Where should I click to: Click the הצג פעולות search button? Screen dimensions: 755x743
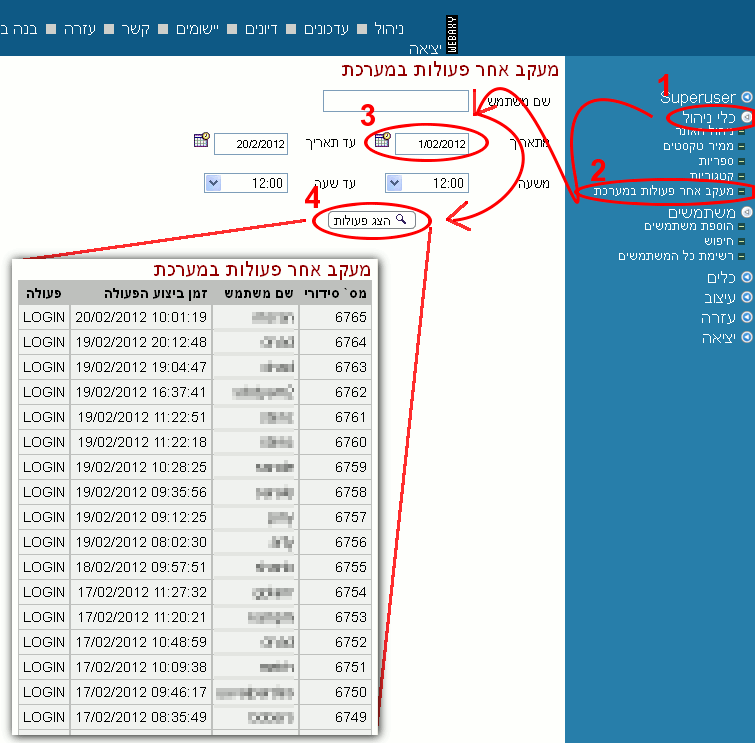point(371,220)
